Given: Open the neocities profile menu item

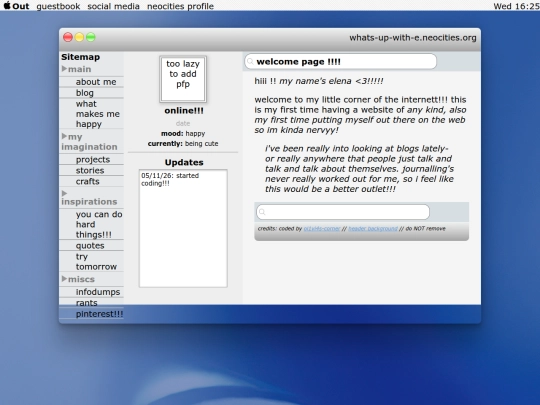Looking at the screenshot, I should (180, 6).
